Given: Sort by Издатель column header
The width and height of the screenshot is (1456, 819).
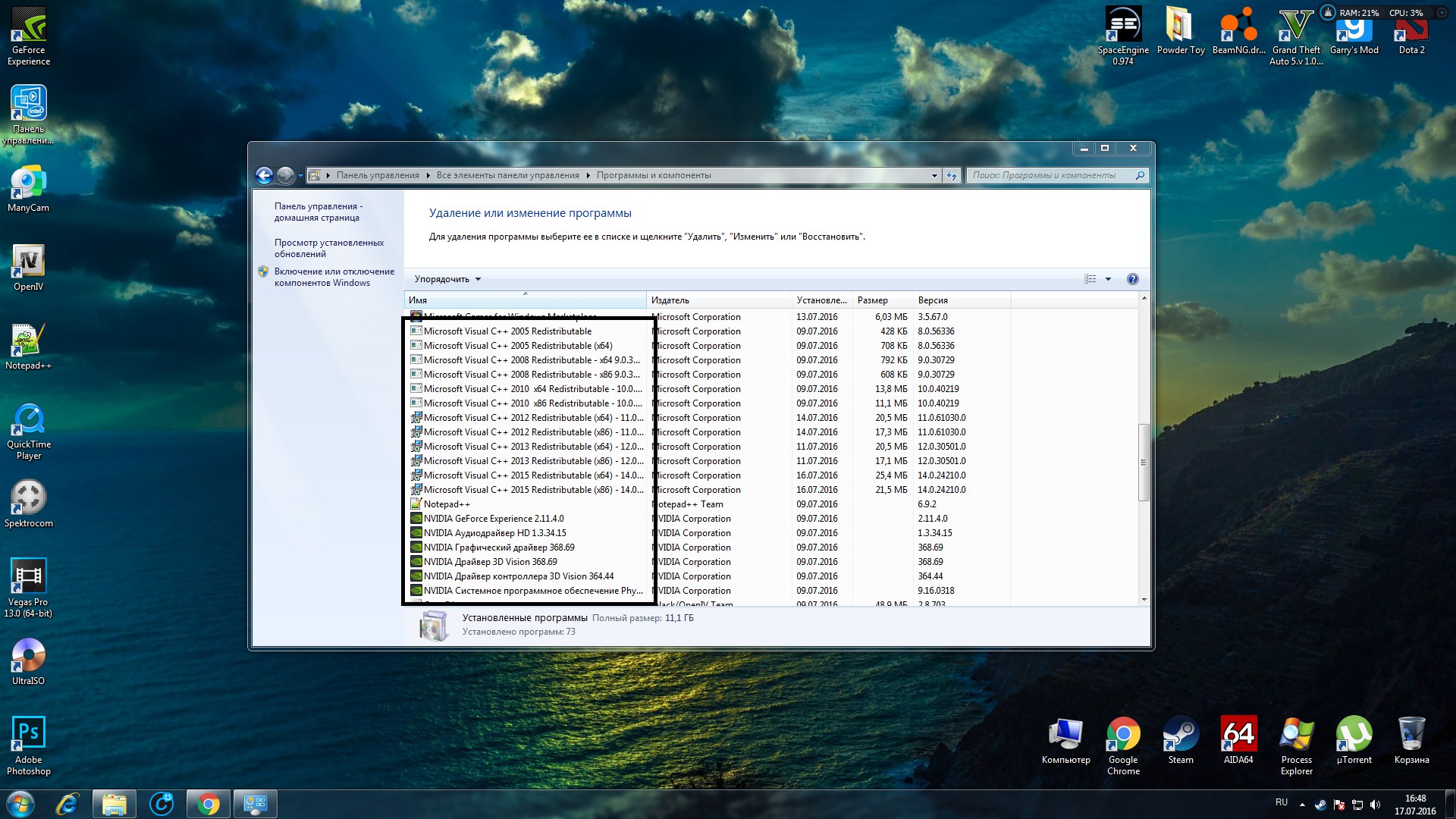Looking at the screenshot, I should click(719, 300).
